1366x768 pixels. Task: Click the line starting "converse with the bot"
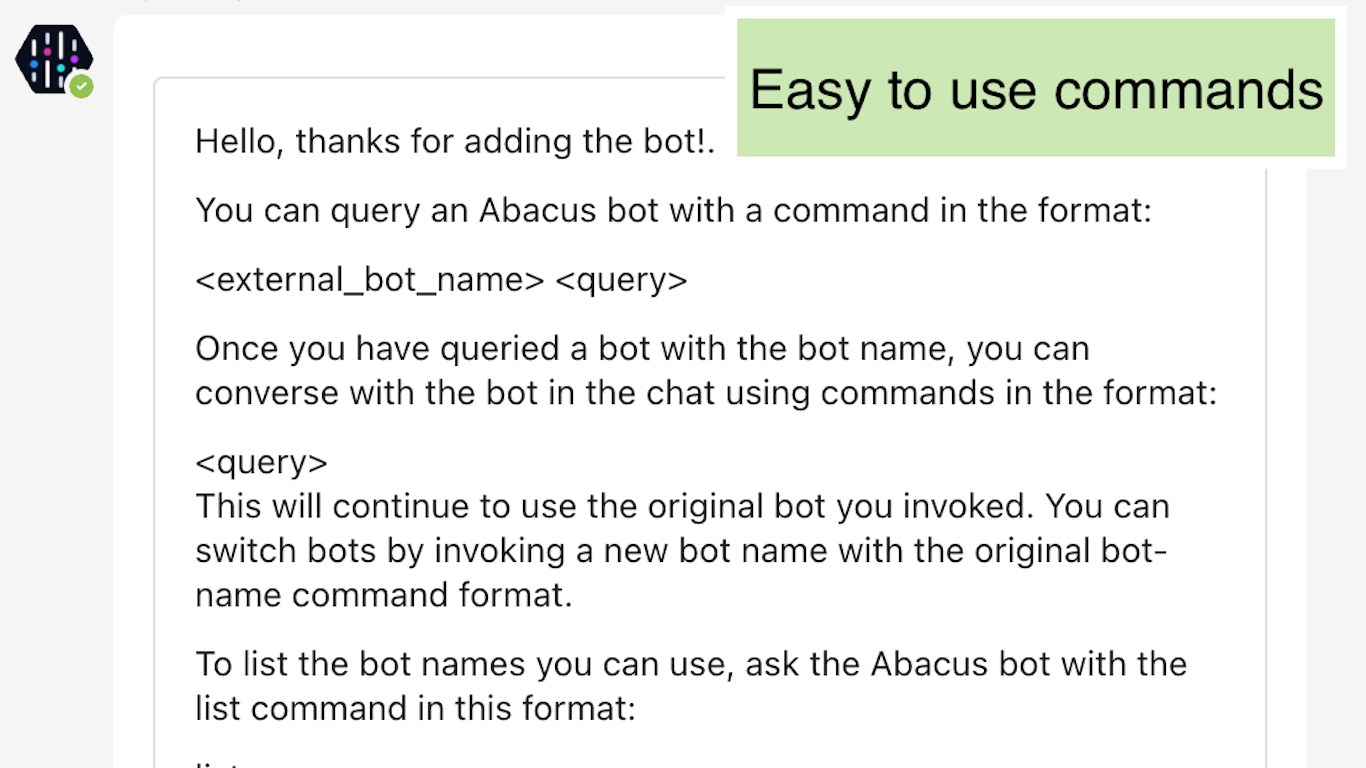(x=705, y=393)
